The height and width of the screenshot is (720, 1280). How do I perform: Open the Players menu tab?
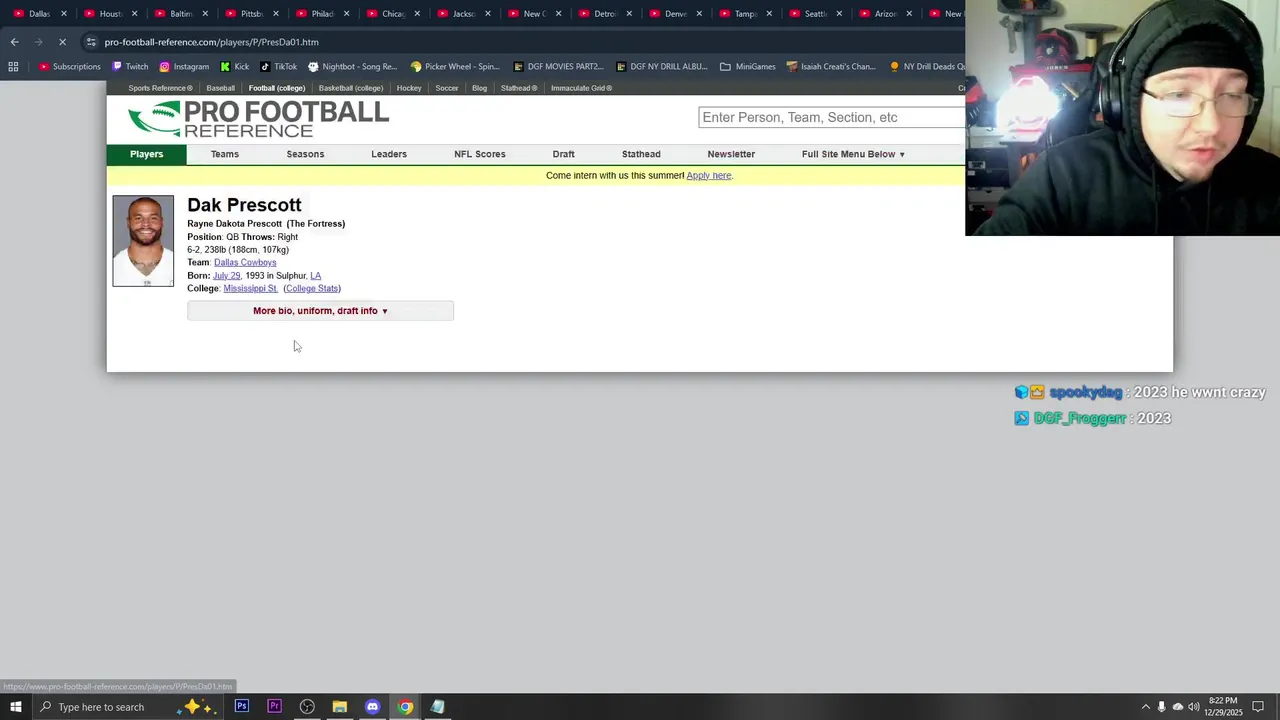[146, 154]
